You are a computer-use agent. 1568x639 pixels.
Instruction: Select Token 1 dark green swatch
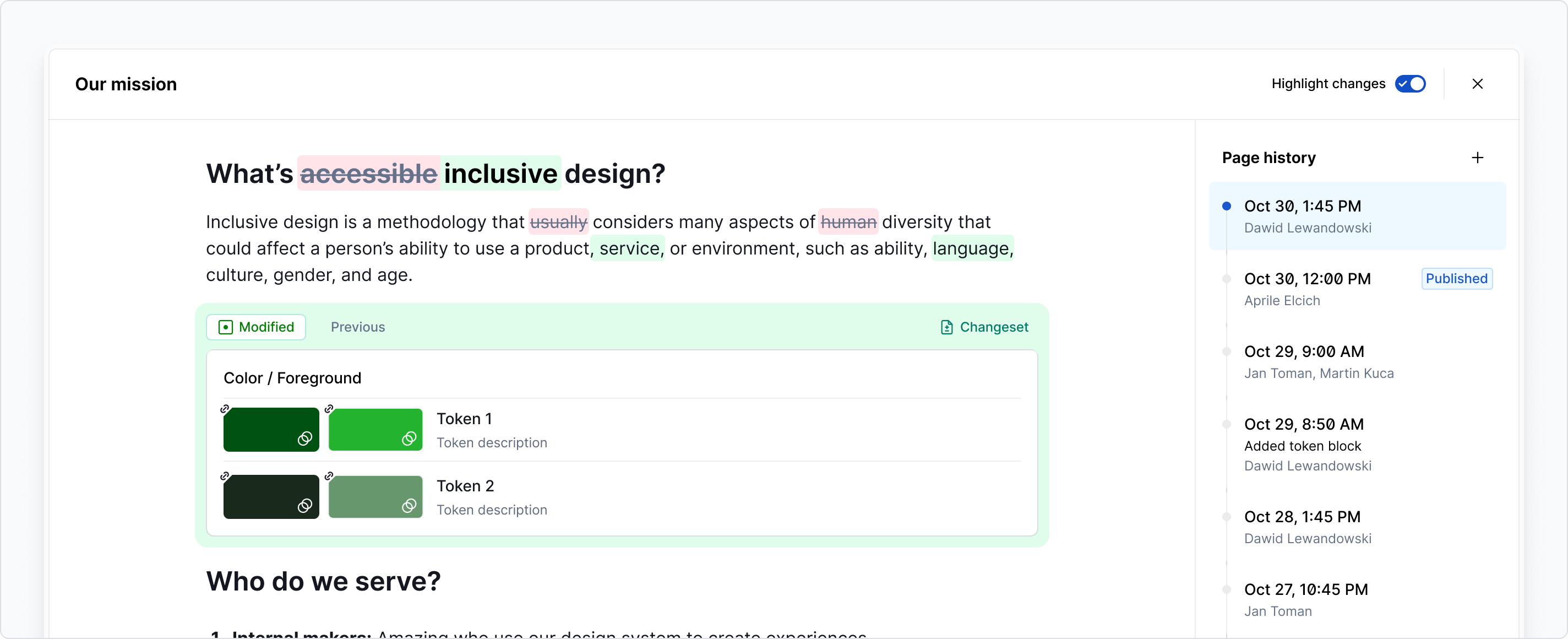click(271, 430)
